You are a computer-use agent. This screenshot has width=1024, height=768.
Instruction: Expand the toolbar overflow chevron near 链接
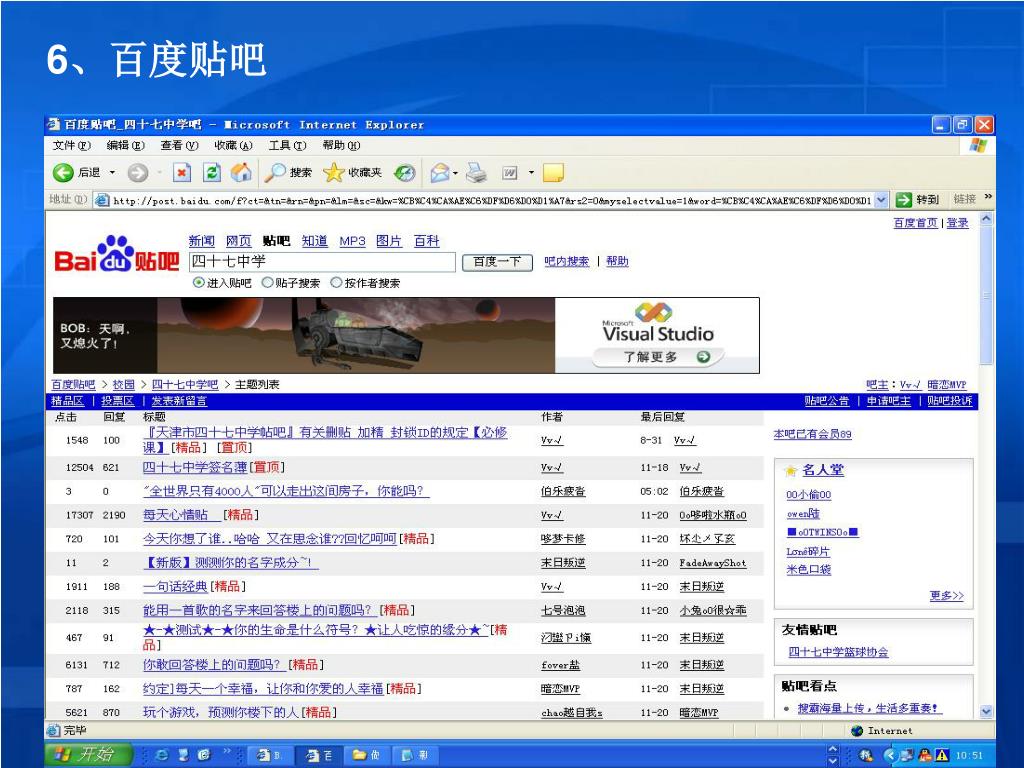click(987, 197)
